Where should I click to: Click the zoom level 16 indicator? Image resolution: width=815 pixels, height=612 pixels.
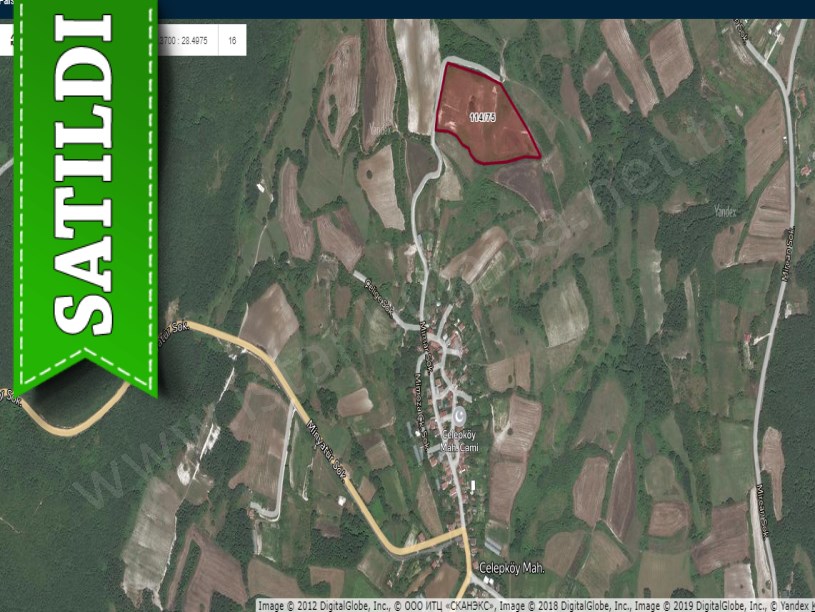(x=233, y=41)
